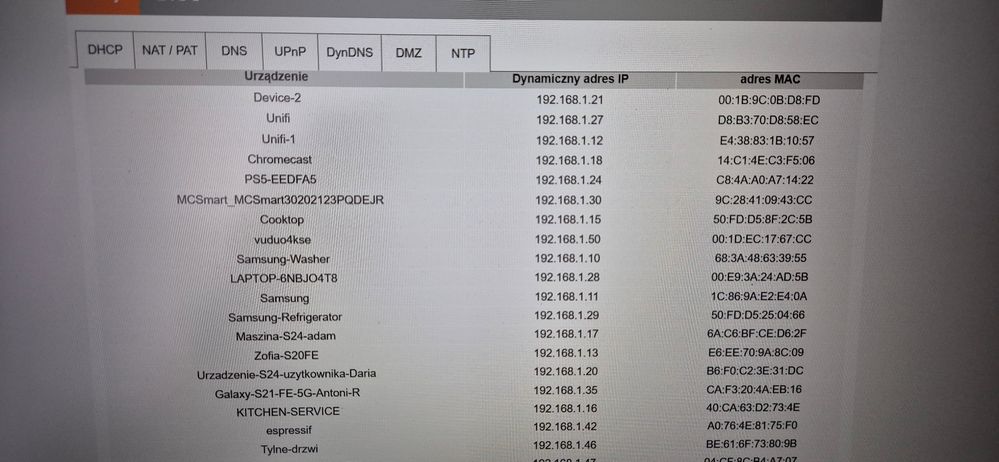
Task: Click the IP address 192.168.1.17
Action: click(x=568, y=333)
